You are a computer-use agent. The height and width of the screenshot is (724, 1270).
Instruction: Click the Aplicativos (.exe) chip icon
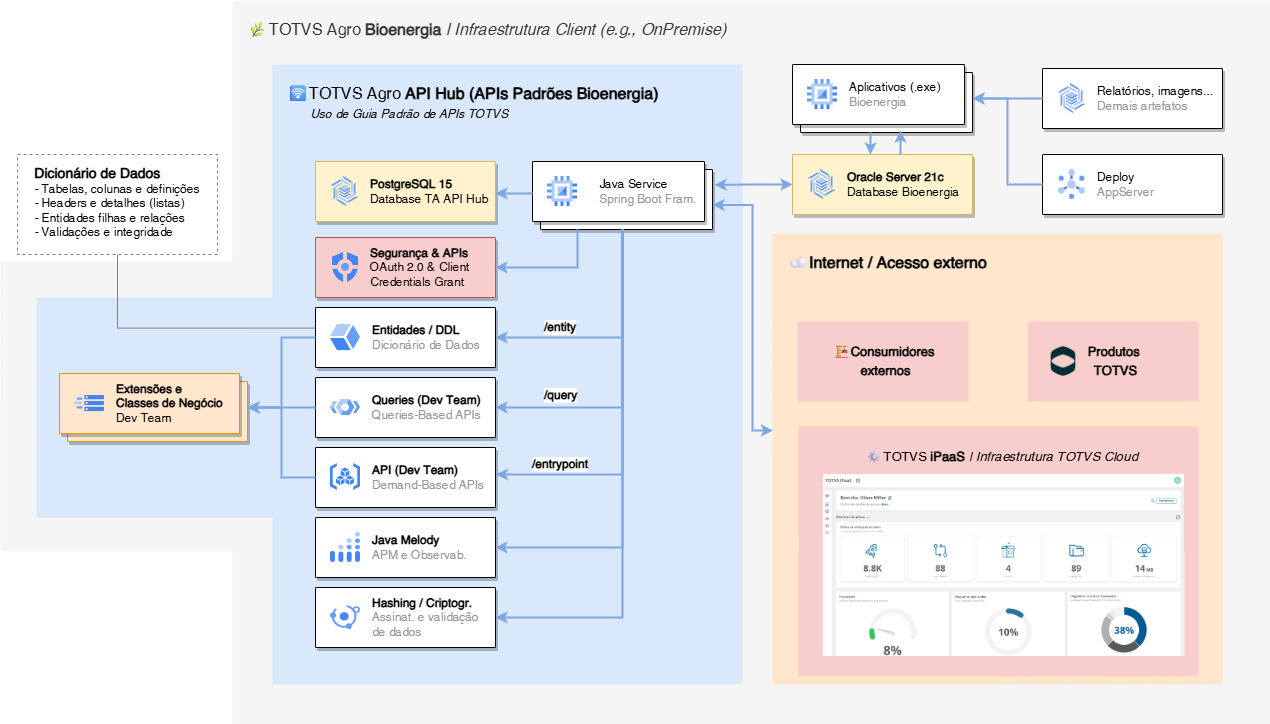pos(821,94)
